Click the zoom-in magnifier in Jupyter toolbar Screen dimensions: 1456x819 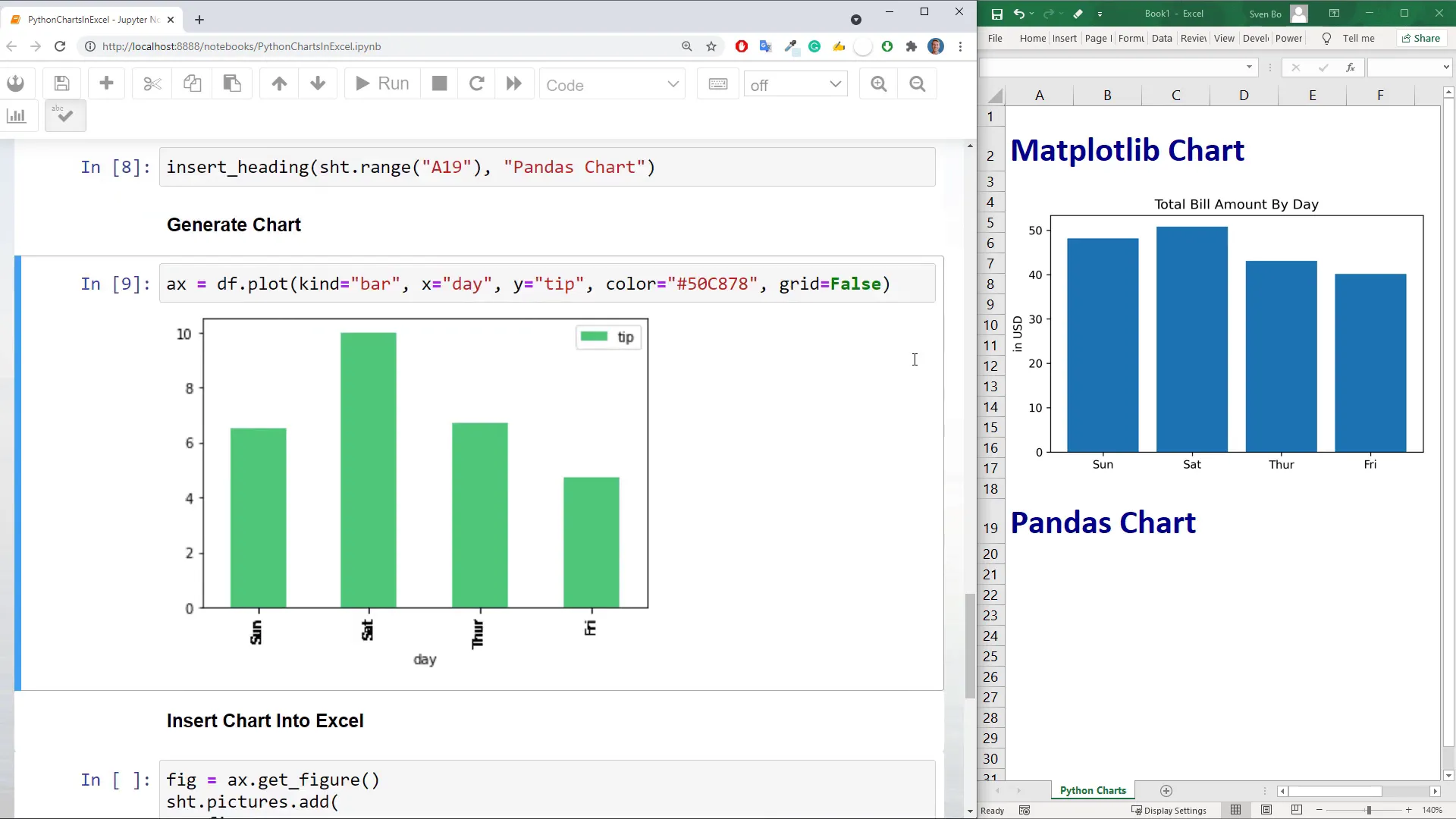pos(879,84)
